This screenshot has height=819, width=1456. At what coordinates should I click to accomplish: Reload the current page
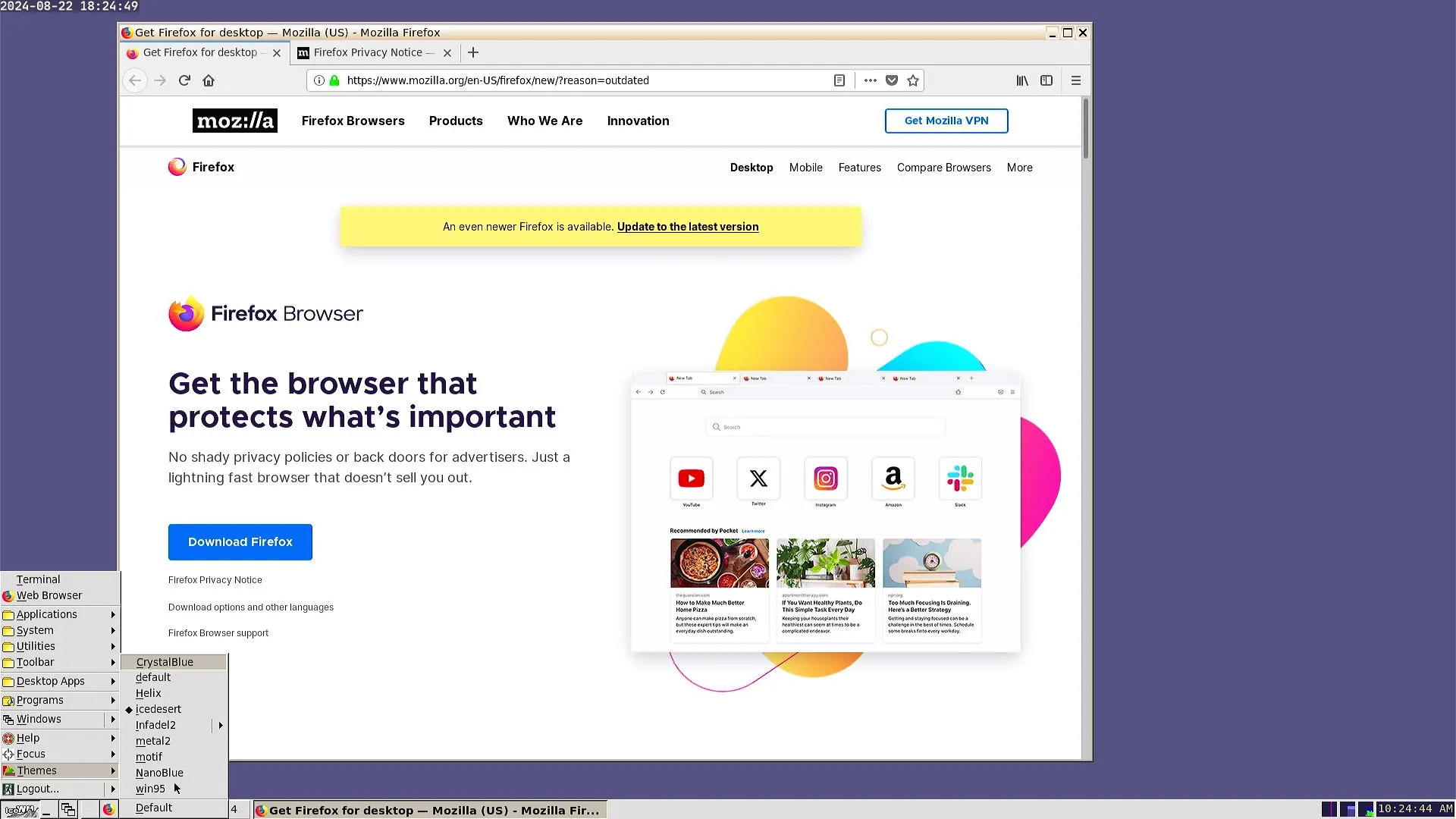[184, 80]
